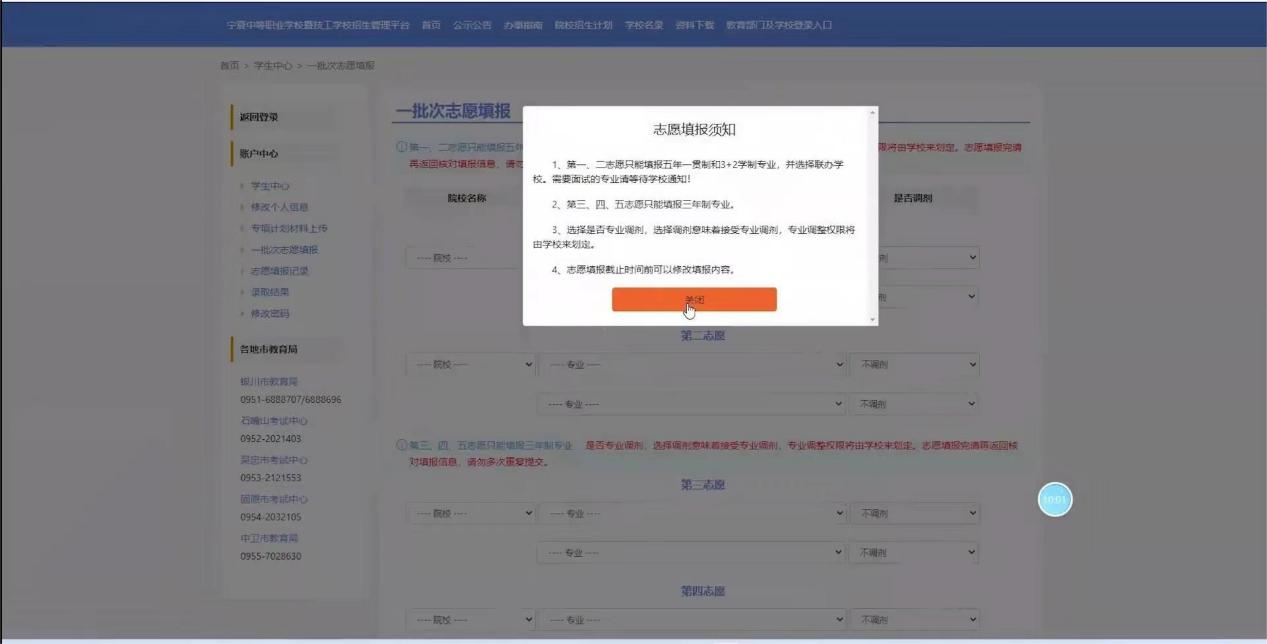1267x644 pixels.
Task: Click the 第二志愿 section heading
Action: click(703, 335)
